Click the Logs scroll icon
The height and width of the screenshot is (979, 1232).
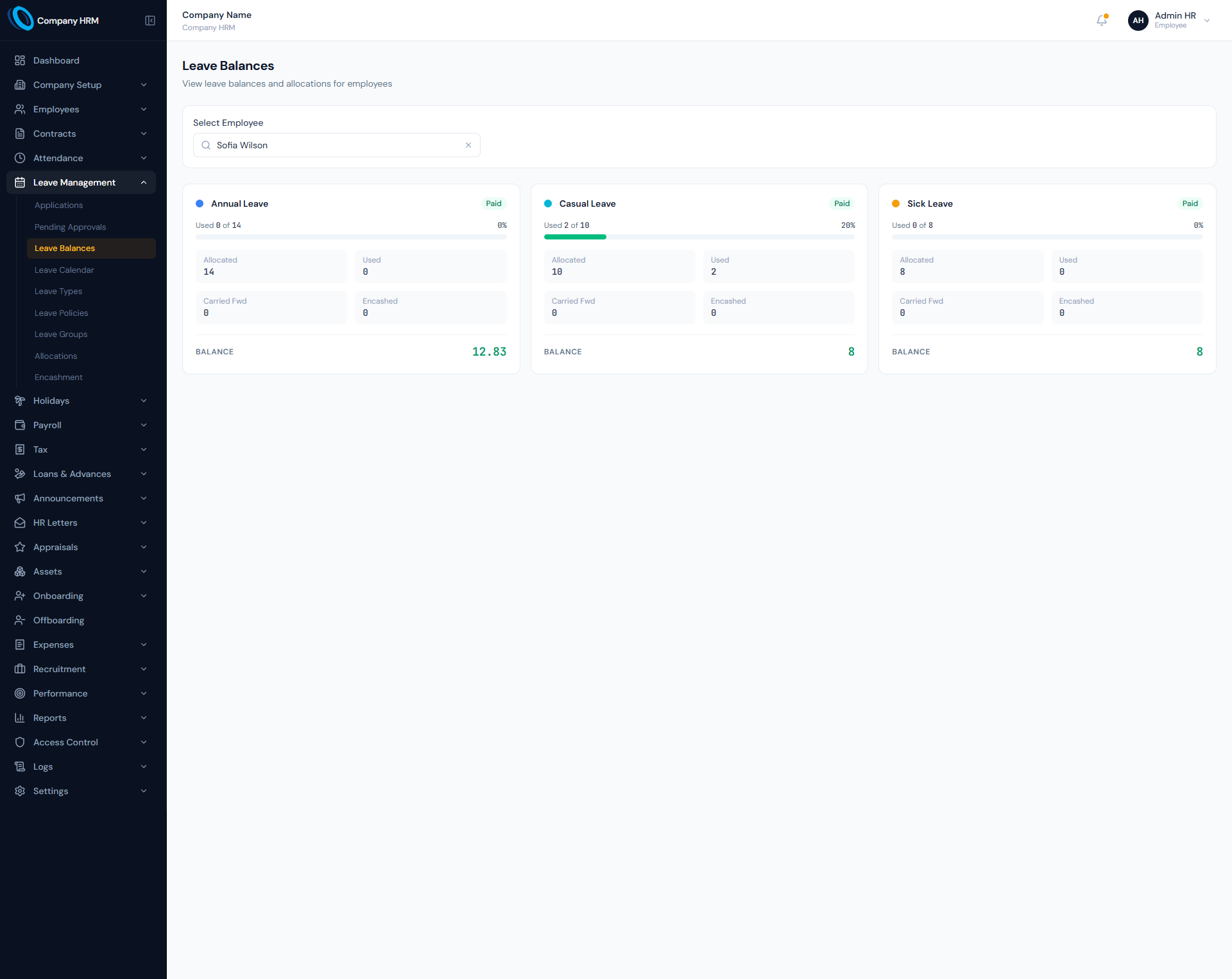(x=20, y=767)
